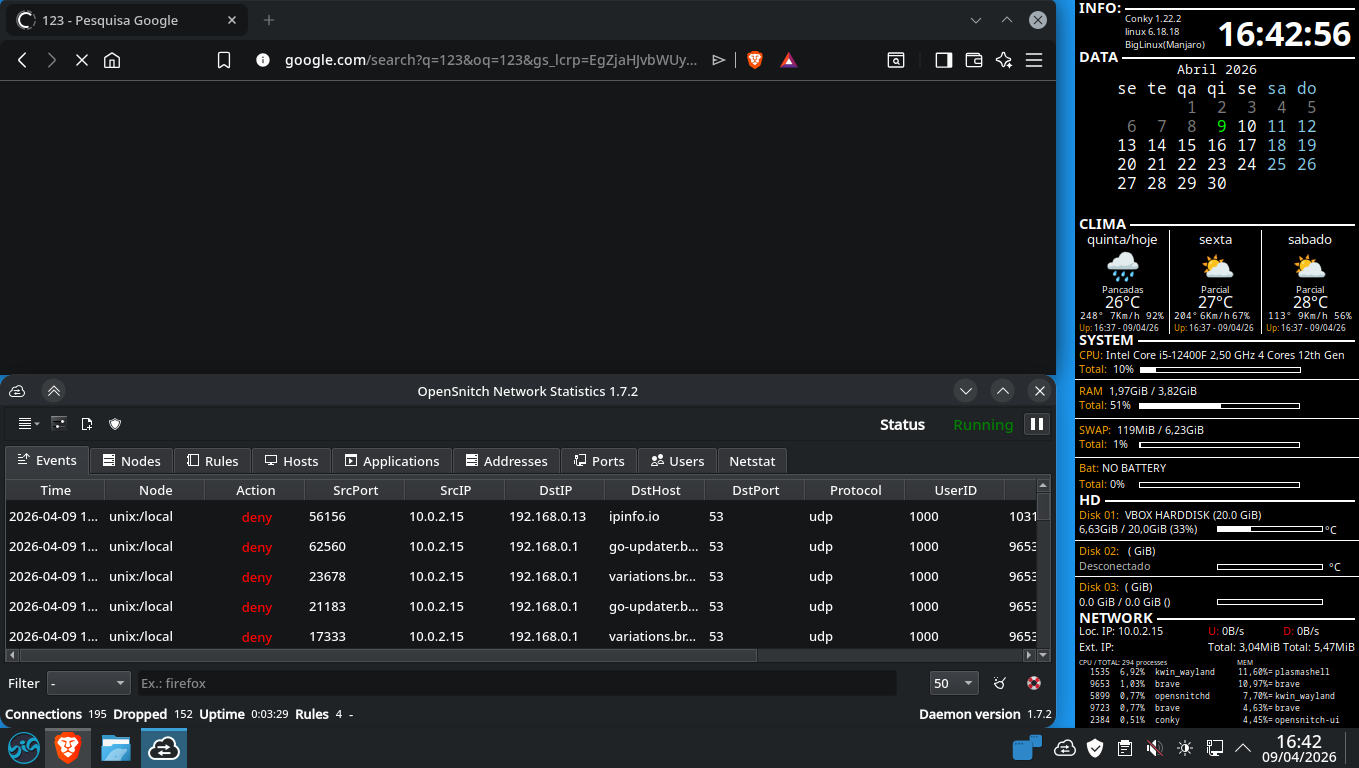
Task: Open the row limit dropdown showing 50
Action: 953,683
